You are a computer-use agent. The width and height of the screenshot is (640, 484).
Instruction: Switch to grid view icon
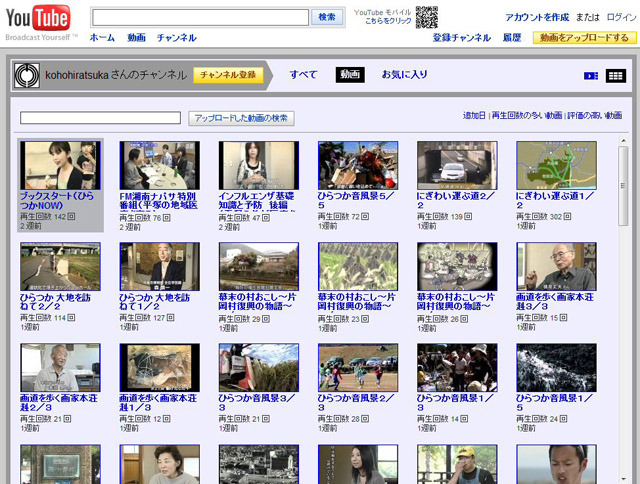tap(616, 76)
